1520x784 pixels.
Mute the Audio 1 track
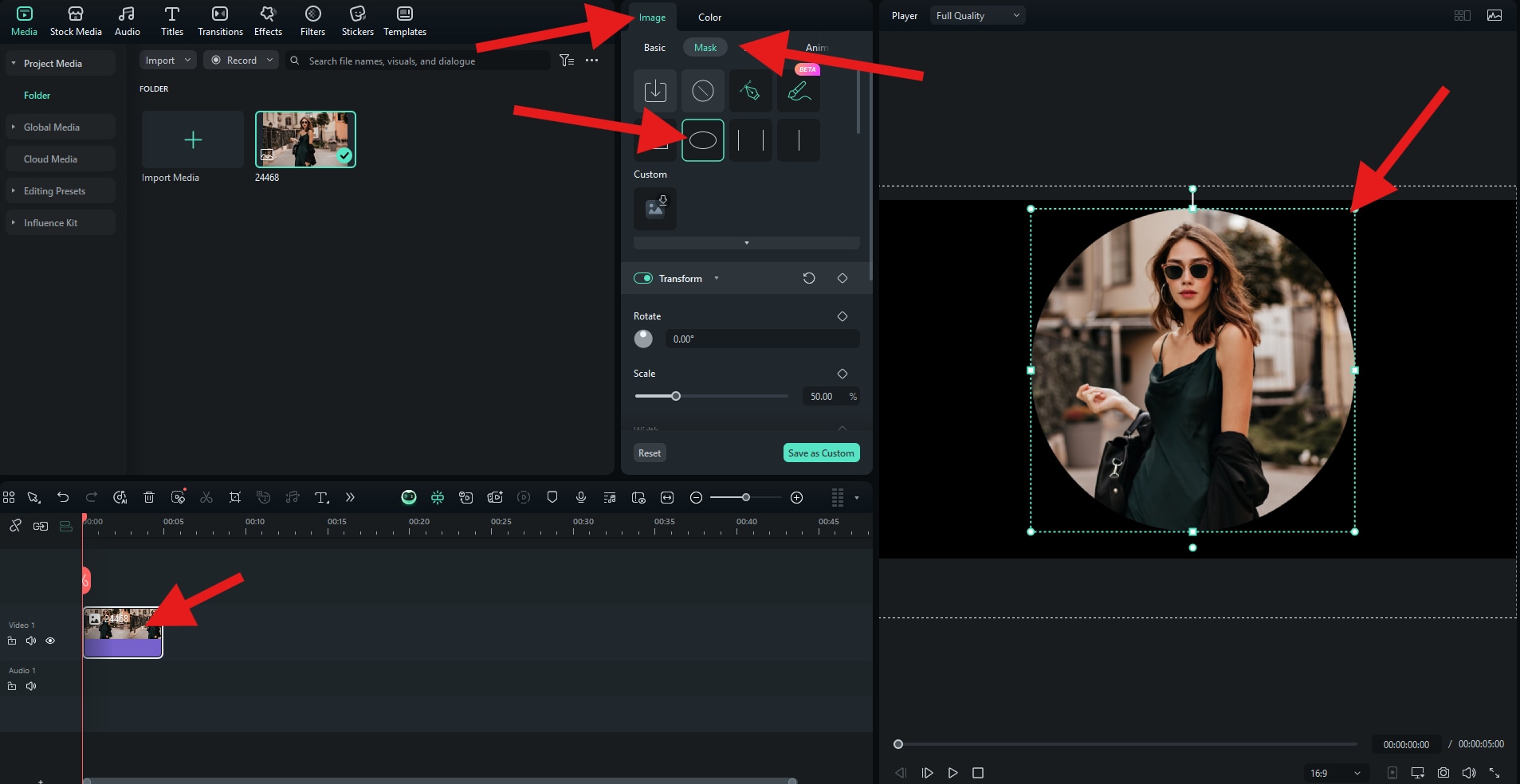pos(31,686)
